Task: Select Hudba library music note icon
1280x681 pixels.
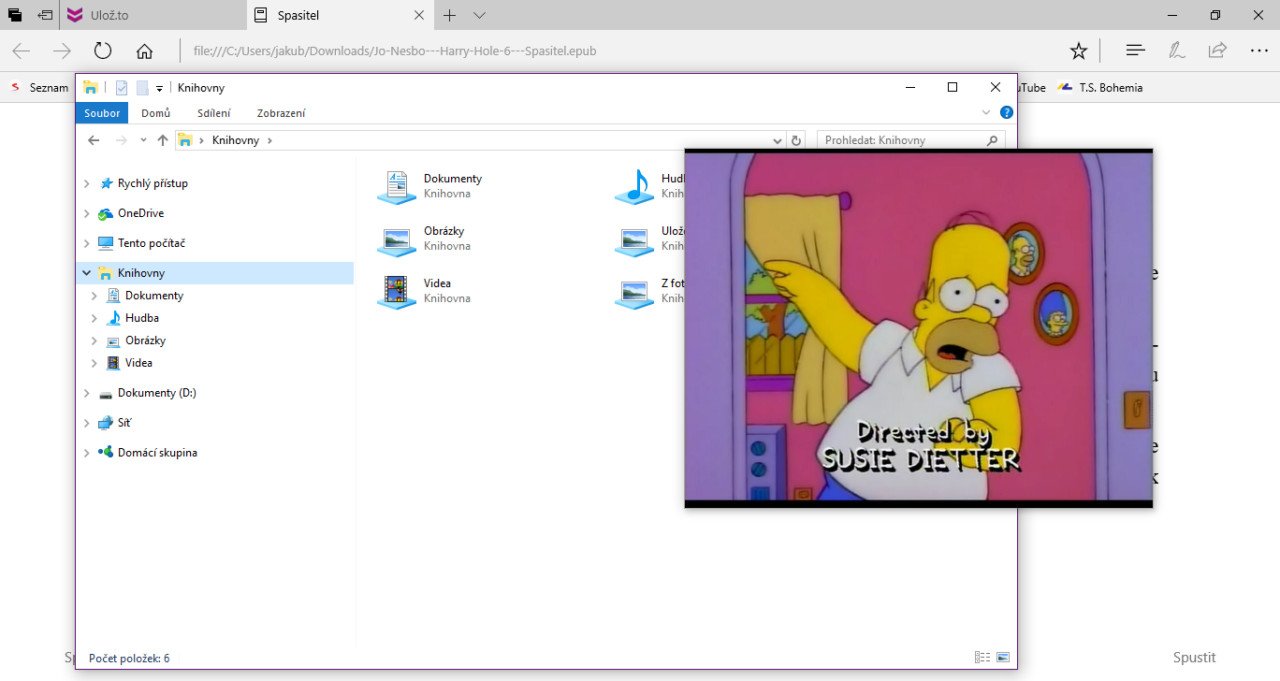Action: point(634,186)
